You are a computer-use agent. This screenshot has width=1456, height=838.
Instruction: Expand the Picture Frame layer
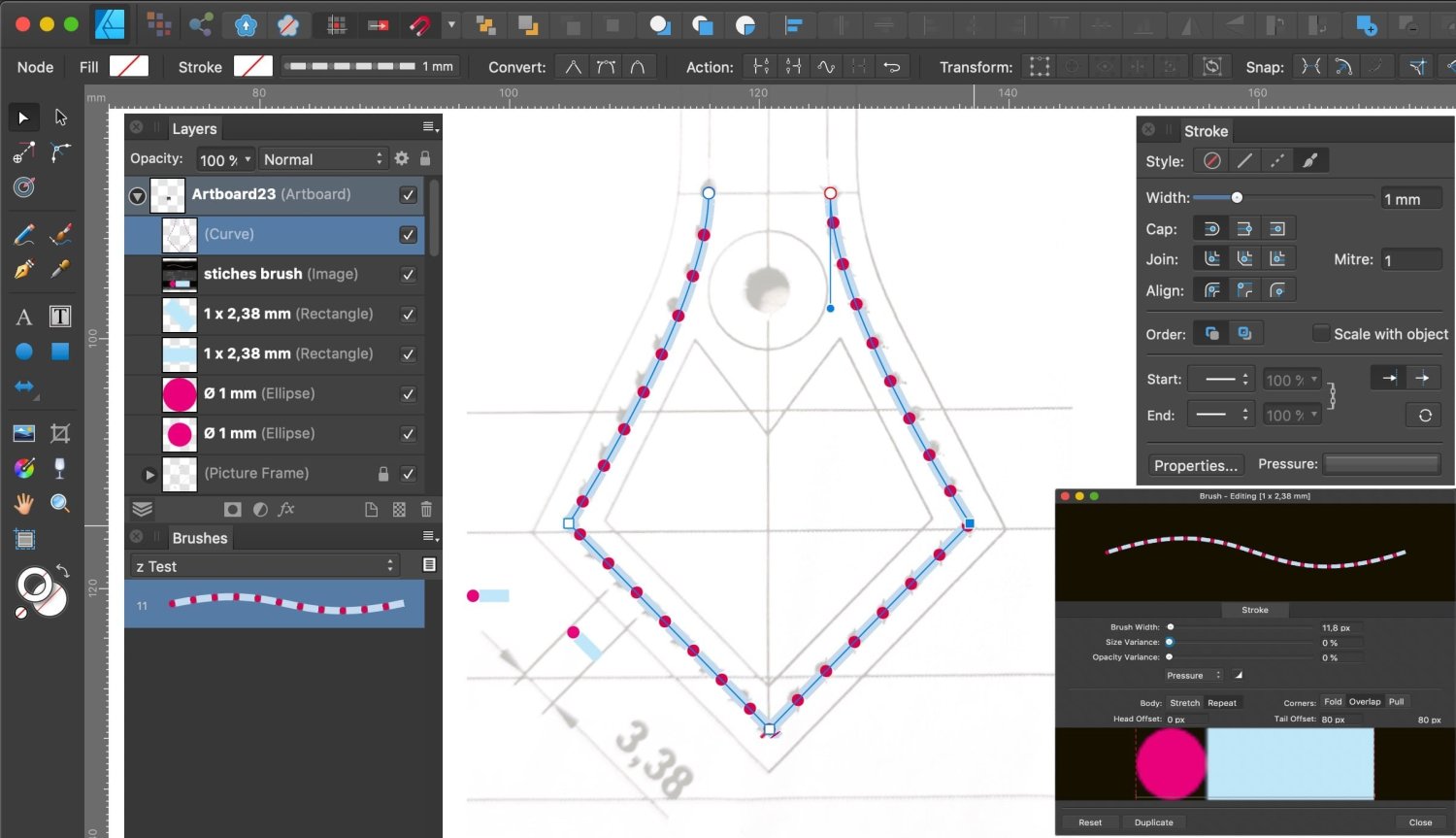click(149, 475)
